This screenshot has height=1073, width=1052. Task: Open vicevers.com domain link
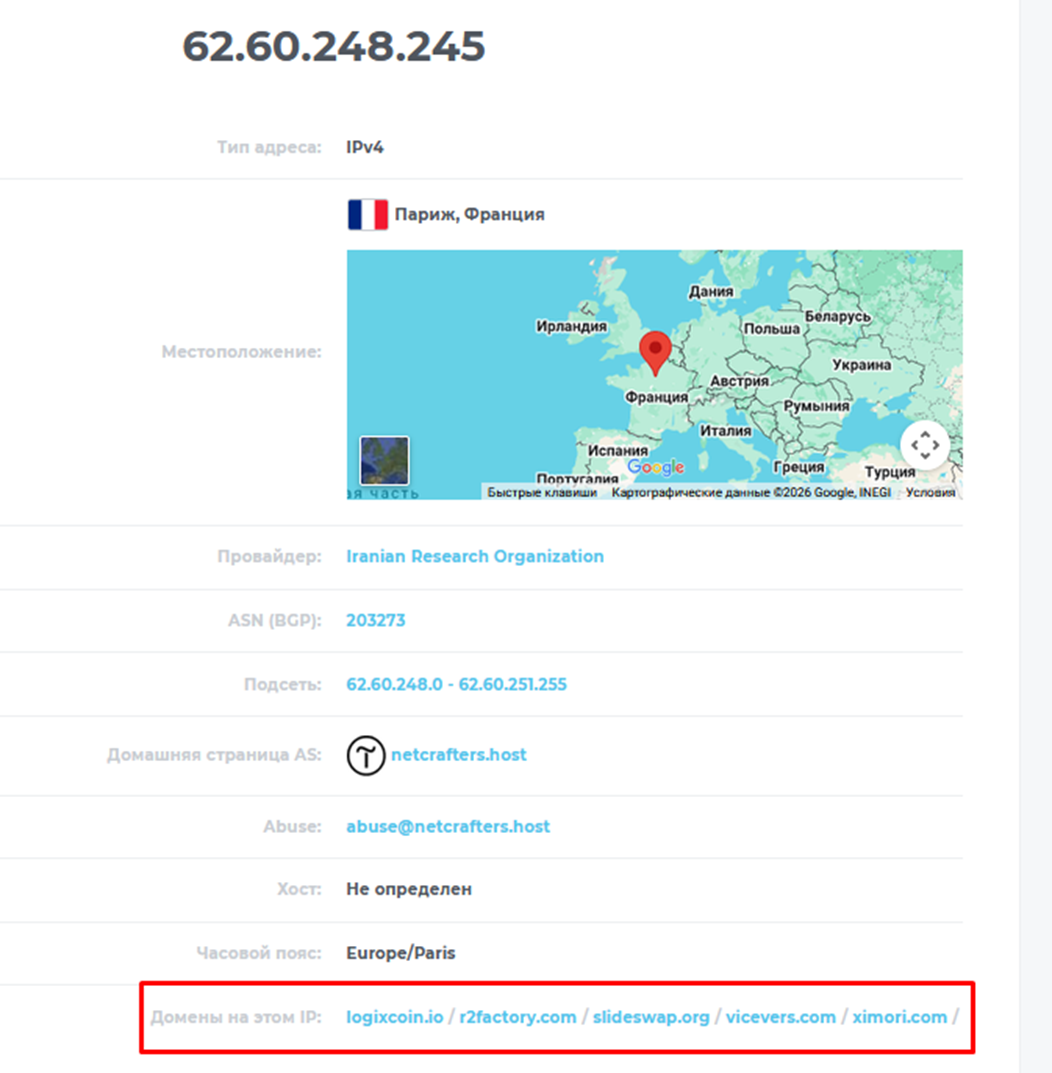(781, 1018)
